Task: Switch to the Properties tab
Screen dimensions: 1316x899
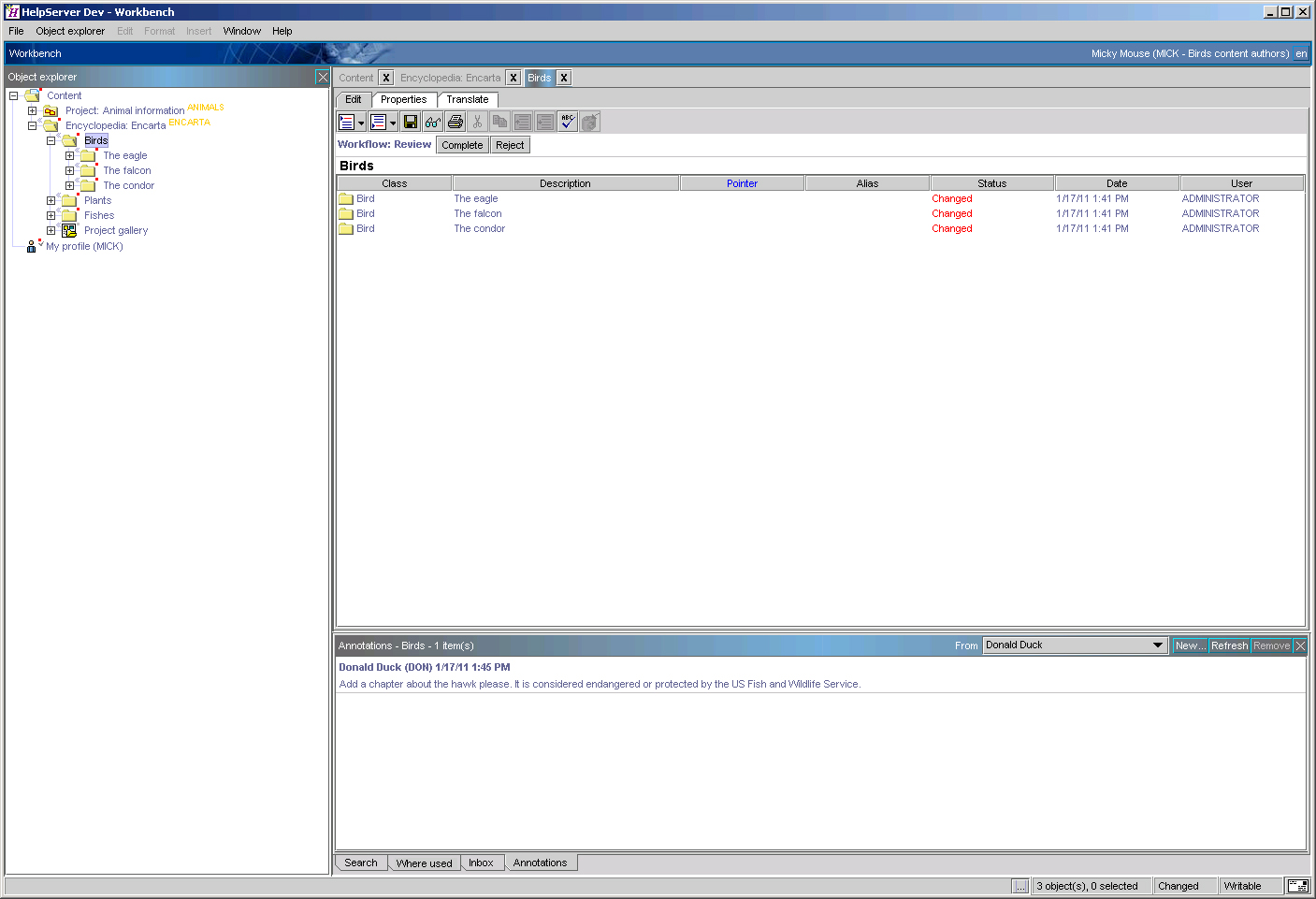Action: pyautogui.click(x=404, y=99)
